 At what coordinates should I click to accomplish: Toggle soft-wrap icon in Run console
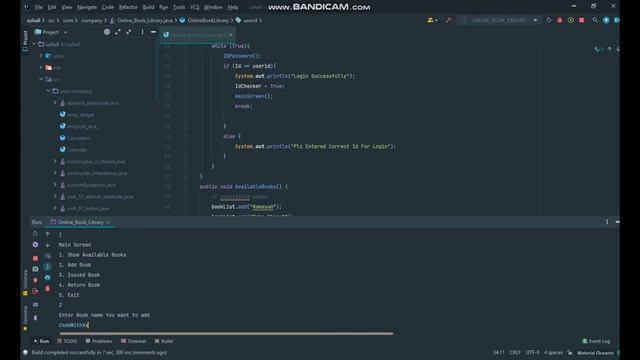47,256
